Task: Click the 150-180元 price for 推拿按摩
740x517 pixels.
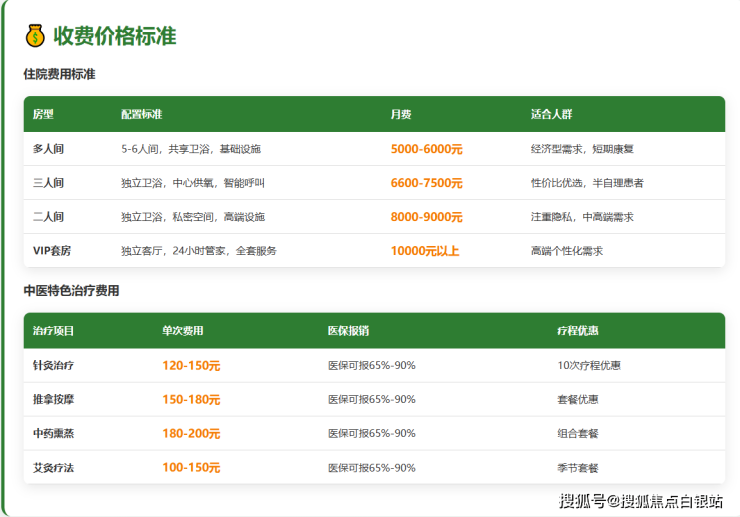Action: pyautogui.click(x=191, y=399)
